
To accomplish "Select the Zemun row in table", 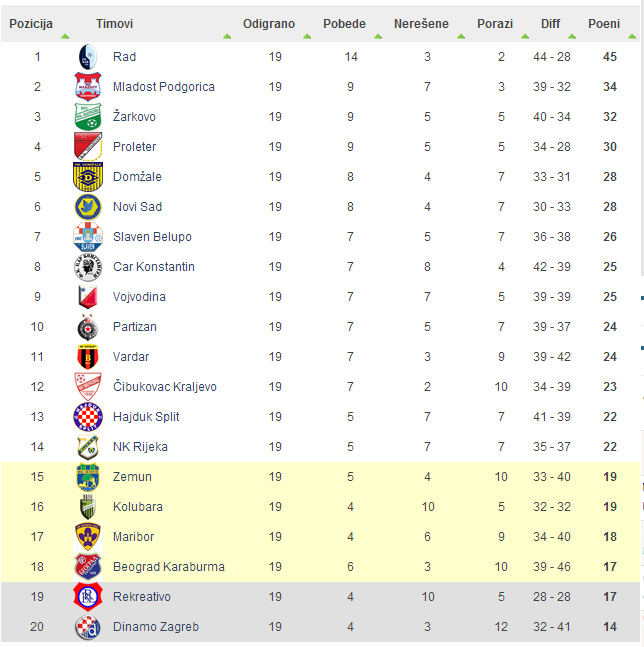I will point(320,477).
